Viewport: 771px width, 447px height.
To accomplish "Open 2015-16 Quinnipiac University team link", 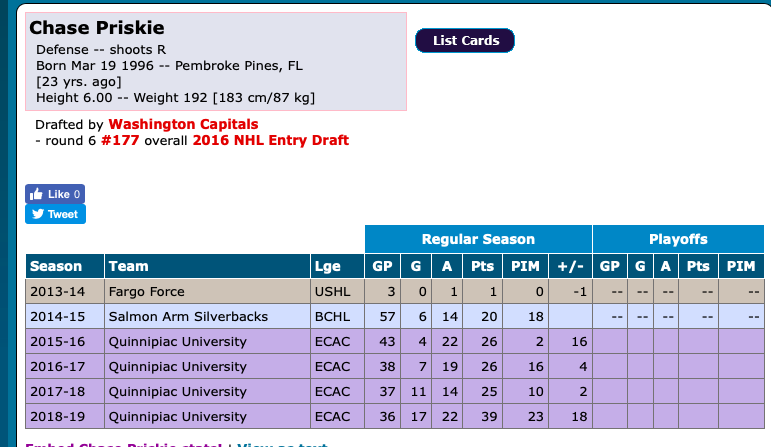I will pos(177,341).
